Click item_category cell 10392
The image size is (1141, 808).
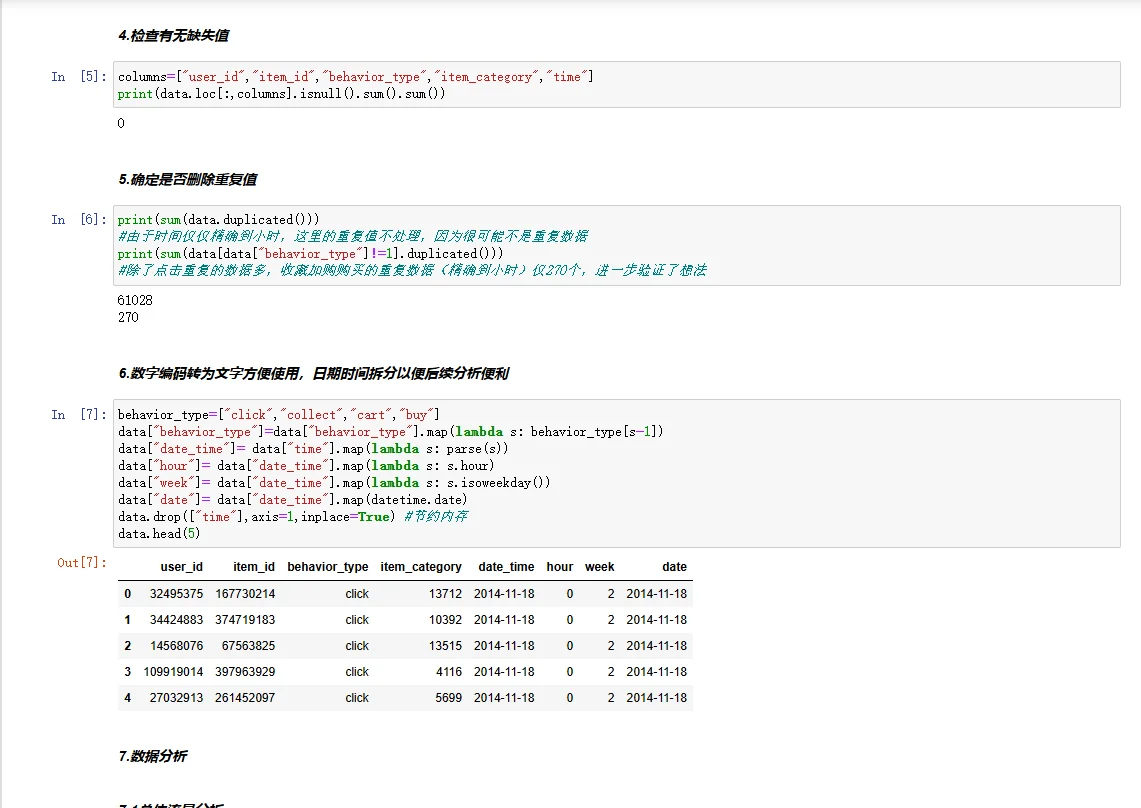pos(445,619)
